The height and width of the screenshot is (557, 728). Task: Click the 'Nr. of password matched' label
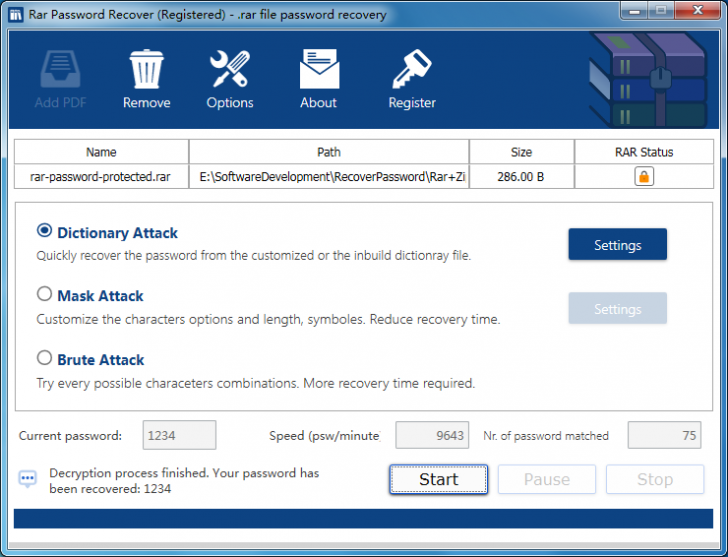(x=546, y=435)
